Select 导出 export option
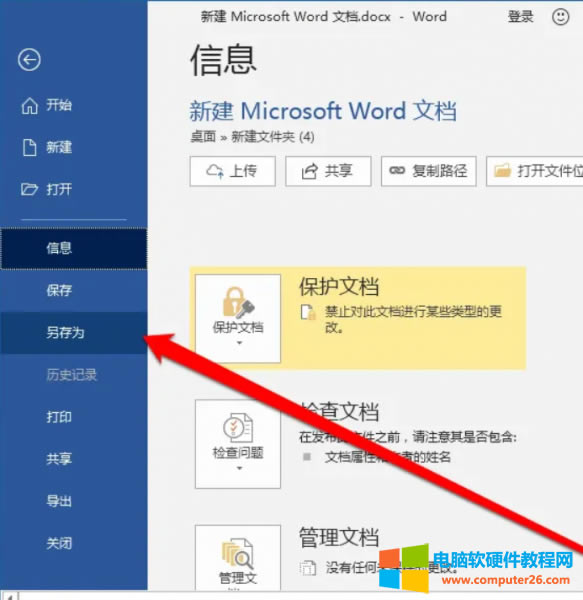This screenshot has height=600, width=583. click(x=73, y=501)
